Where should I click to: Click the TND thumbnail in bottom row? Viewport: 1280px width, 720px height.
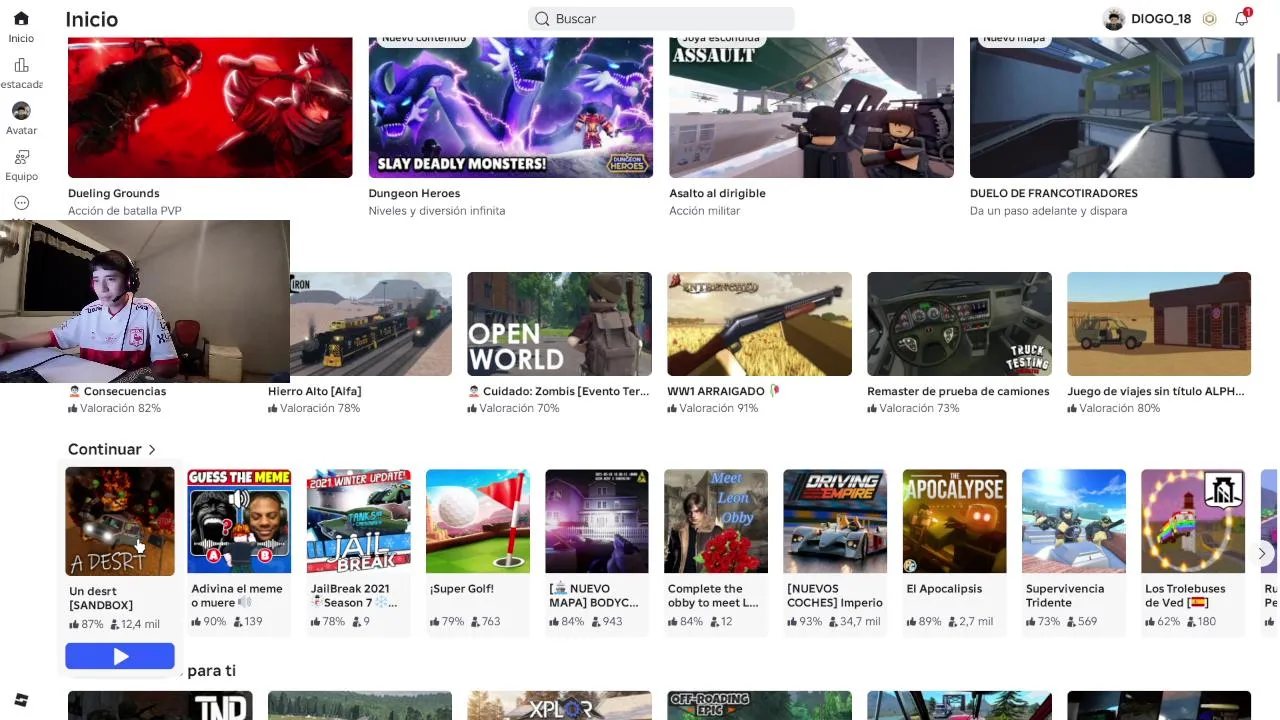(160, 705)
